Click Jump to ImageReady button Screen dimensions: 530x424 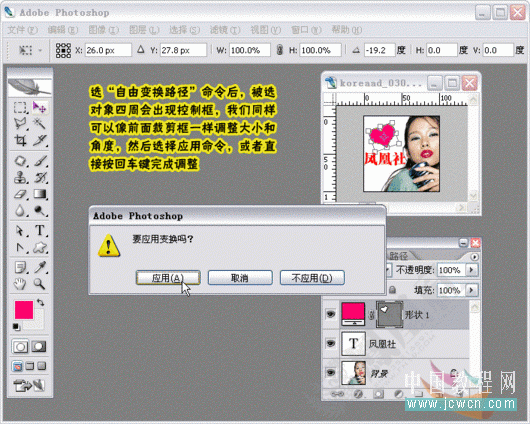click(29, 385)
